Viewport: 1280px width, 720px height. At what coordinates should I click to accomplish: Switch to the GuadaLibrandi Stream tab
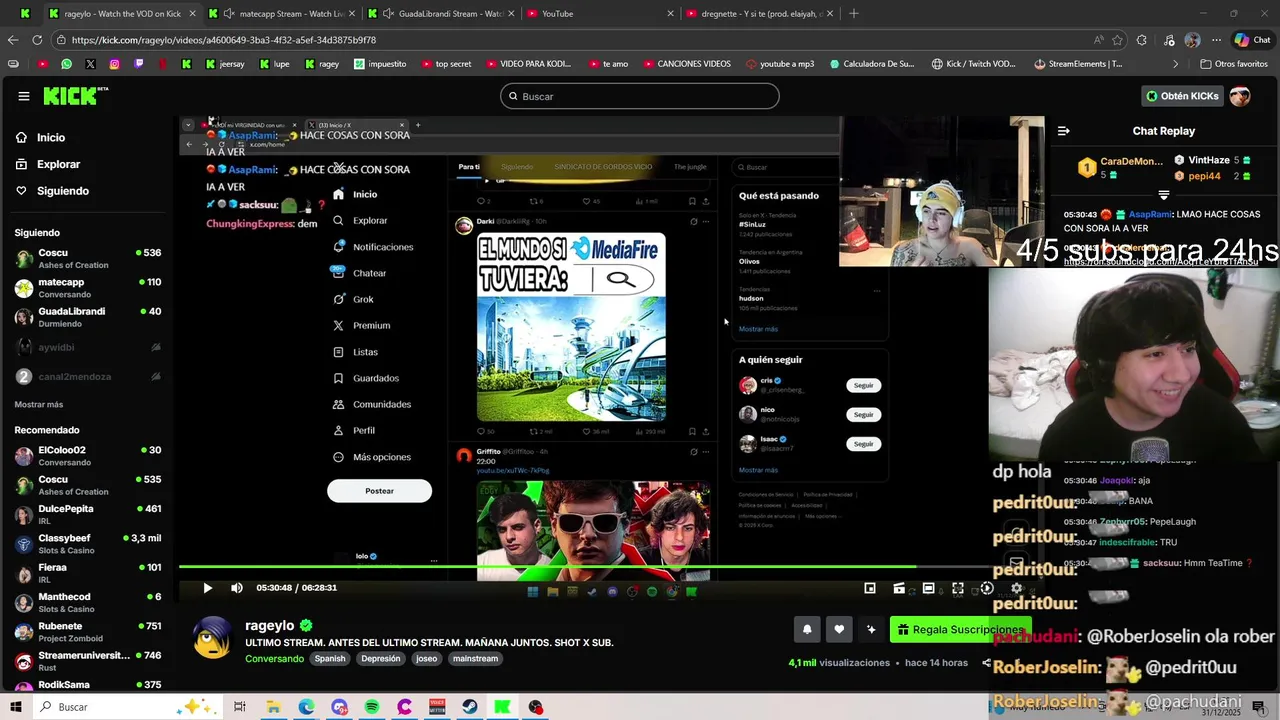(440, 14)
